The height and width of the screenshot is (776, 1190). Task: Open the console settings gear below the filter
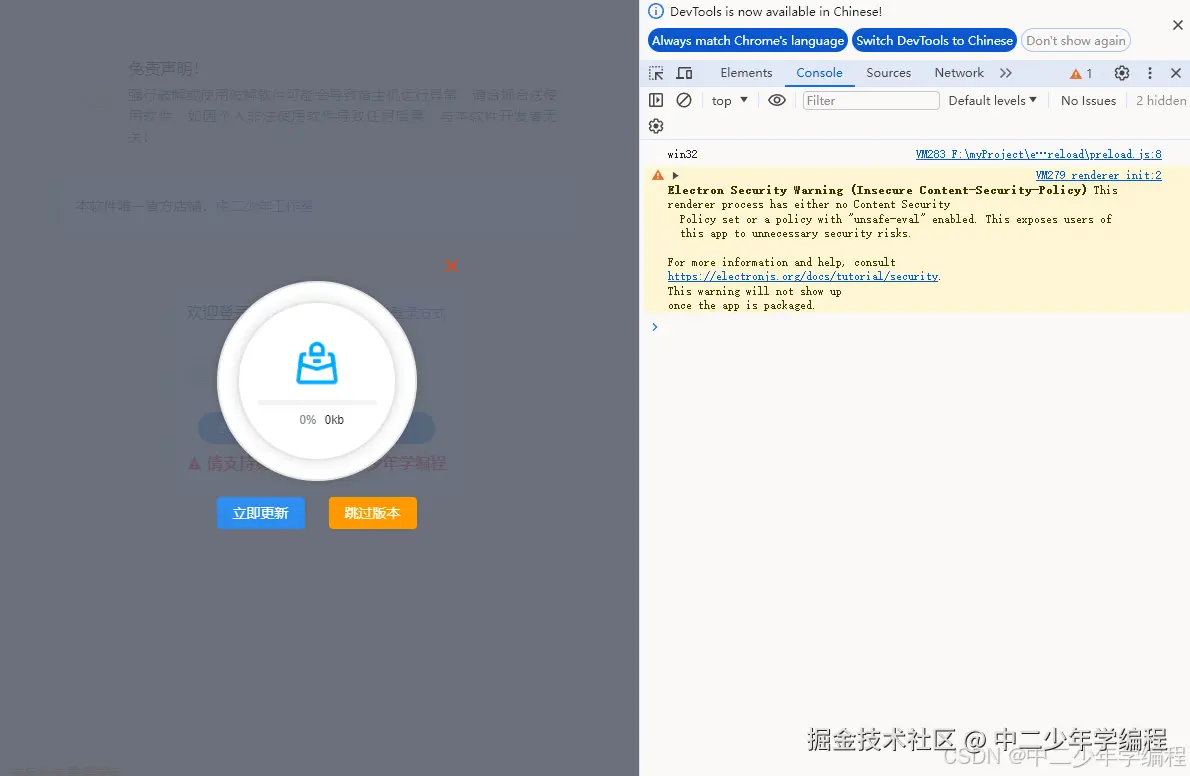(656, 125)
